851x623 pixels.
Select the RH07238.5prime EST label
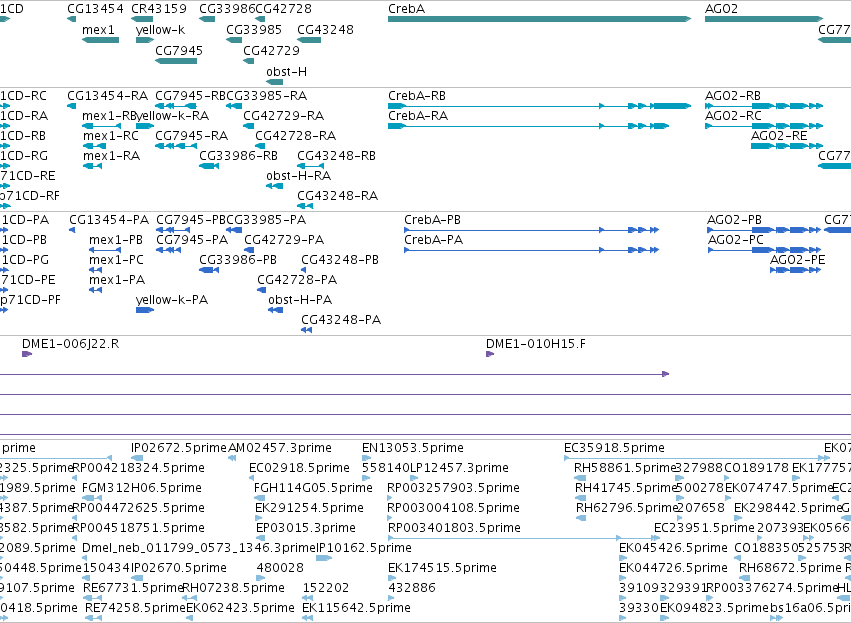pyautogui.click(x=233, y=589)
